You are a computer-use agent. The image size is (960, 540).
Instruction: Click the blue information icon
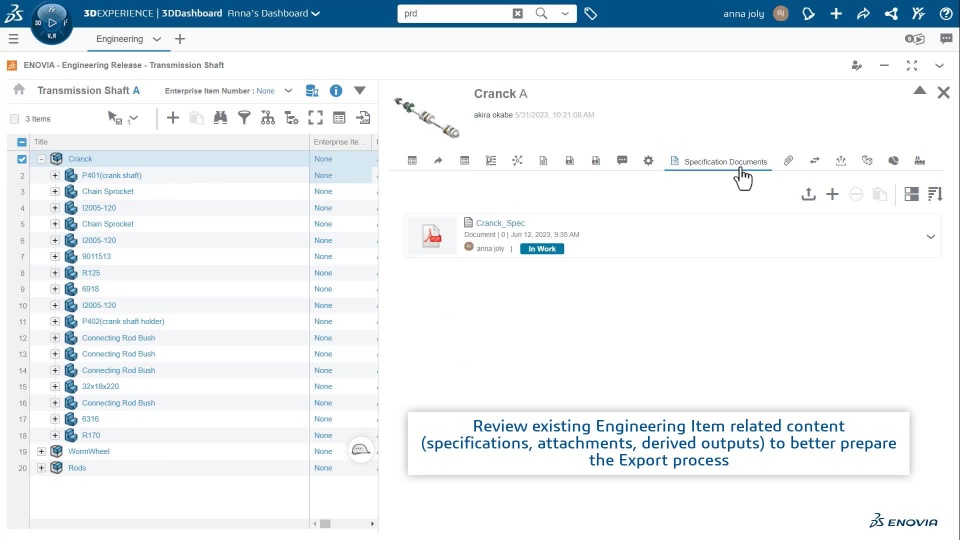[x=336, y=91]
